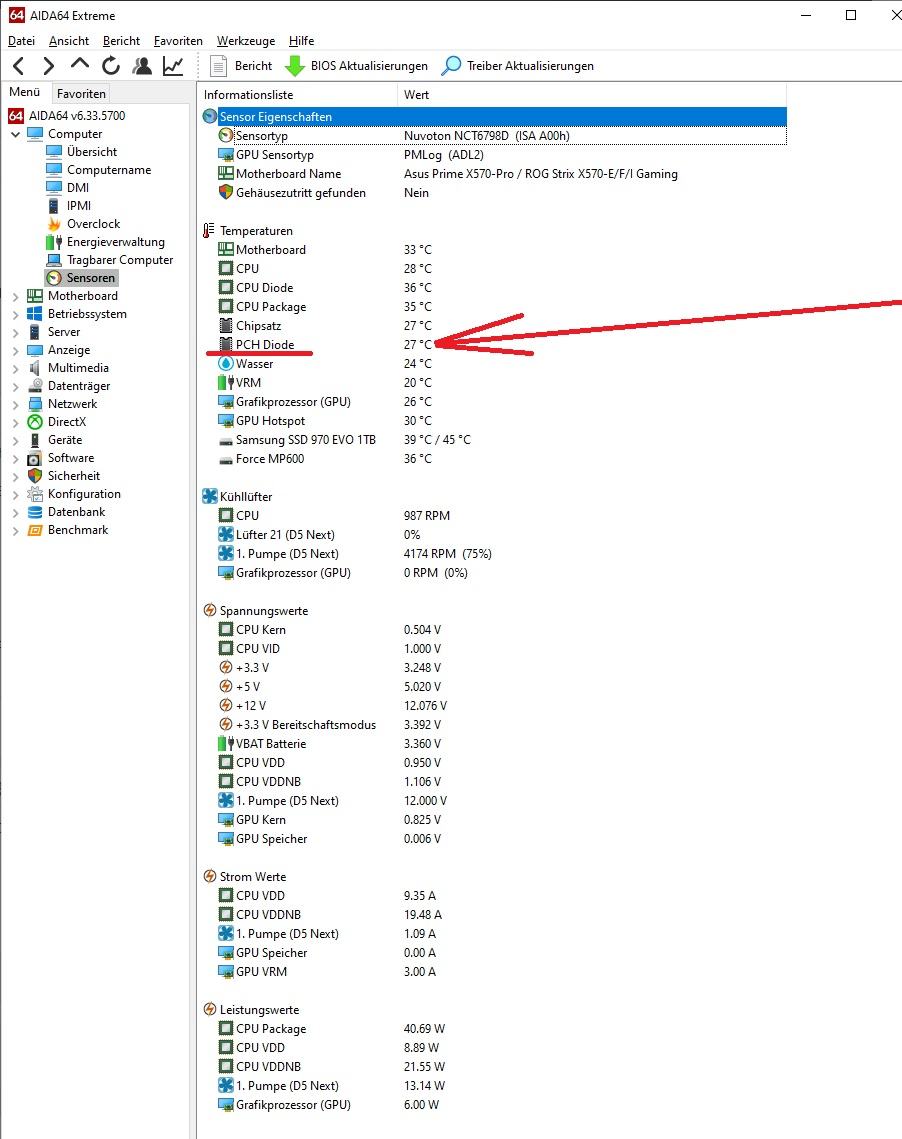Click the Geräte tree icon
The width and height of the screenshot is (902, 1139).
35,440
